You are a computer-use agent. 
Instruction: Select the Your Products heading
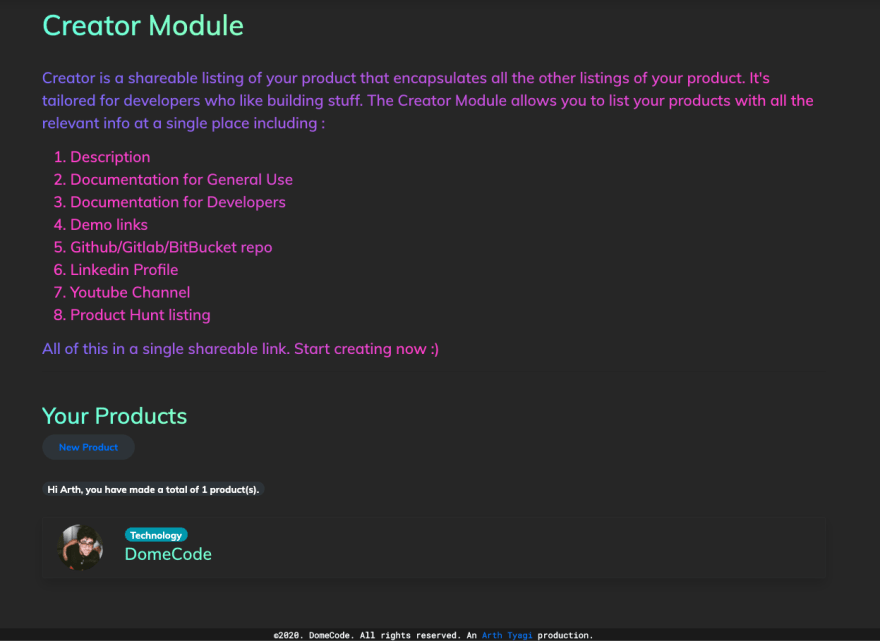114,416
